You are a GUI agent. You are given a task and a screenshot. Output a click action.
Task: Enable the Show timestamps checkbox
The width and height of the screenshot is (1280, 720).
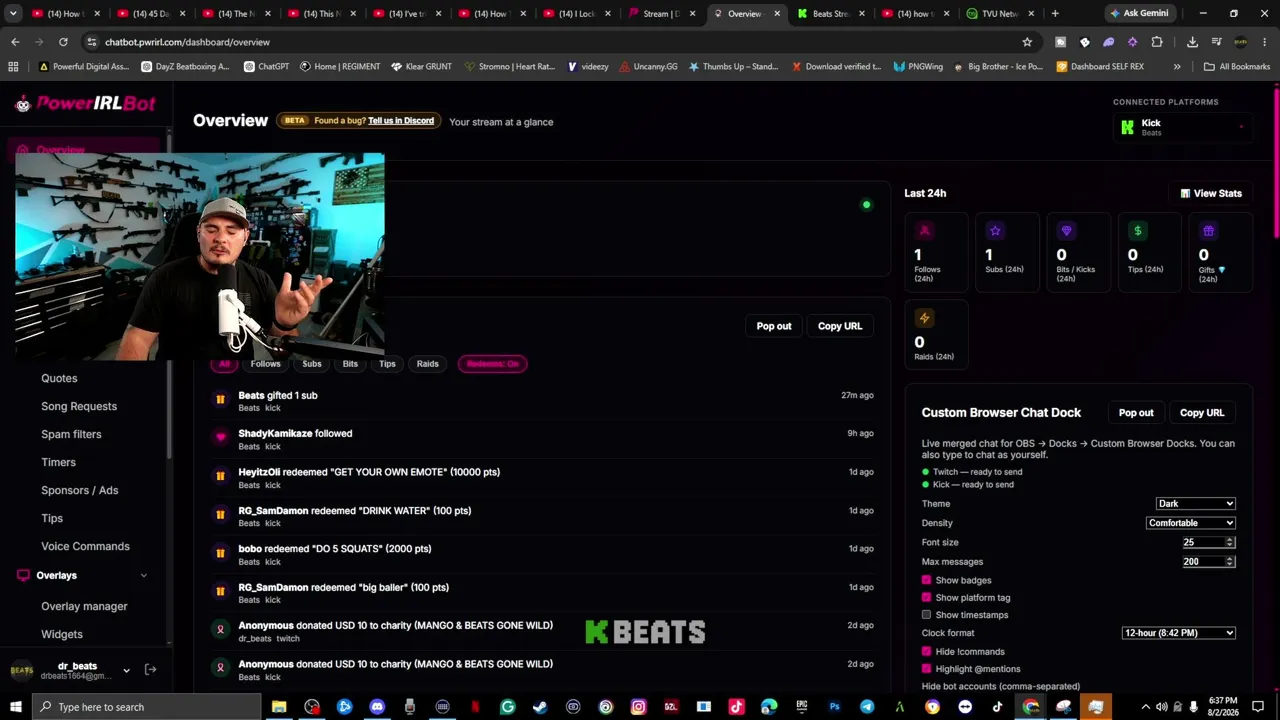coord(926,615)
